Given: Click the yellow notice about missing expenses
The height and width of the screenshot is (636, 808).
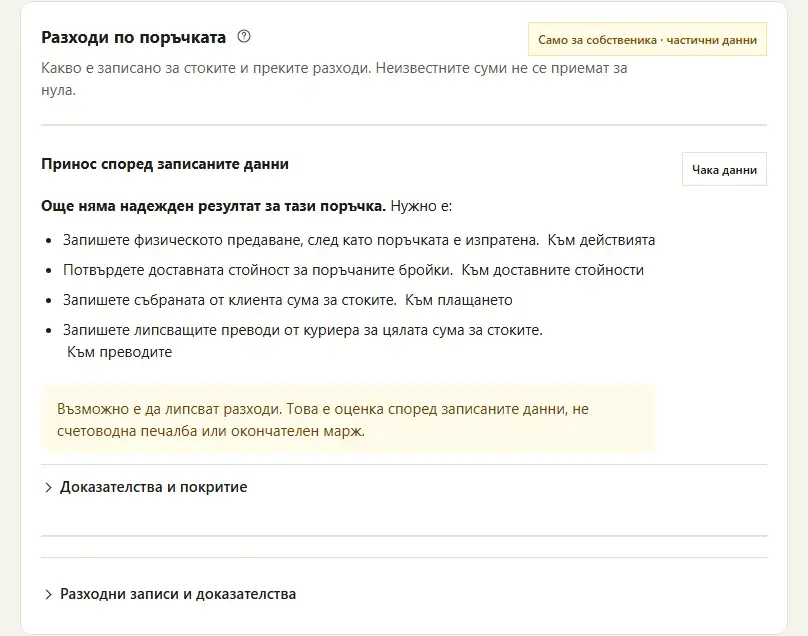Looking at the screenshot, I should tap(348, 420).
